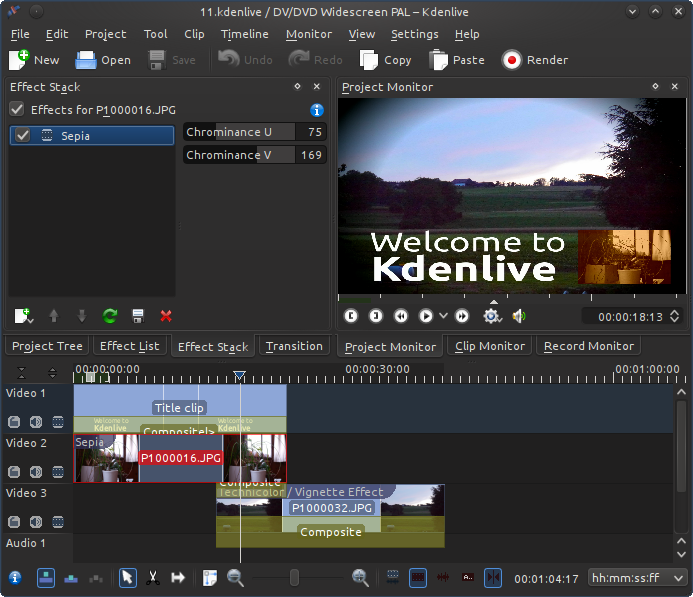Select the razor (scissors) tool
Screen dimensions: 693x597
[x=153, y=577]
